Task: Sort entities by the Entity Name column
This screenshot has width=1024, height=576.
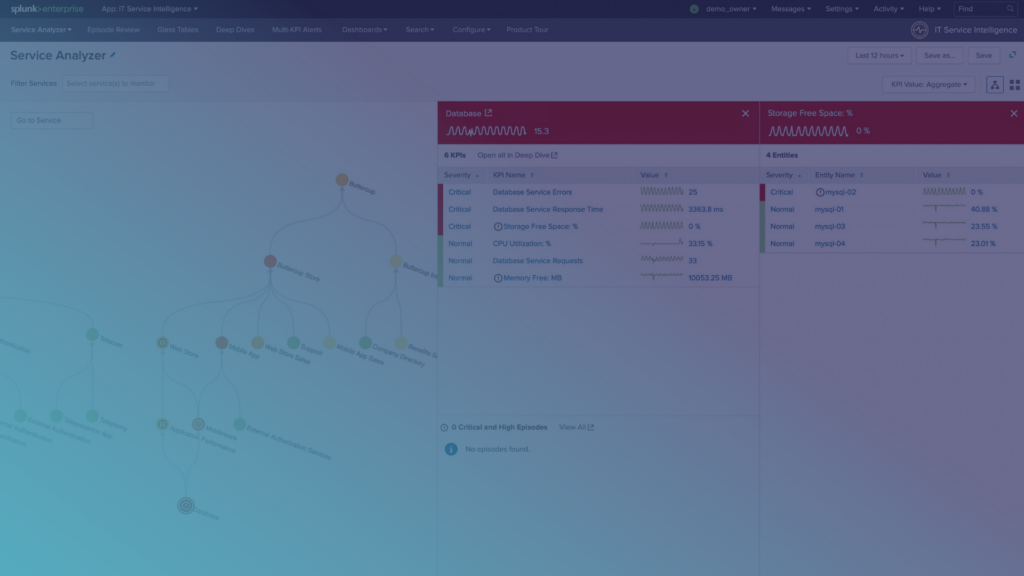Action: [839, 175]
